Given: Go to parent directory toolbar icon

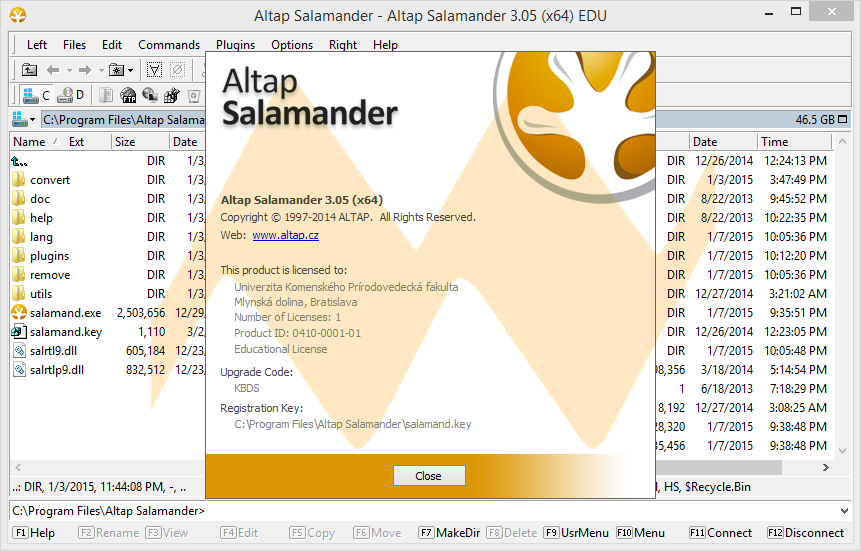Looking at the screenshot, I should (x=29, y=70).
